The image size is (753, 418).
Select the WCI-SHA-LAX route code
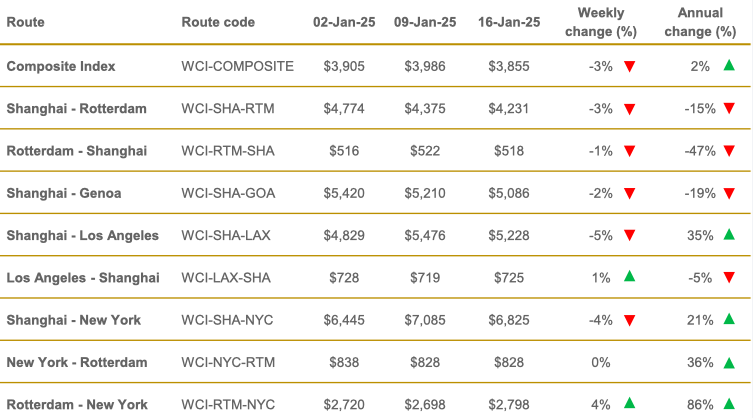pyautogui.click(x=226, y=235)
